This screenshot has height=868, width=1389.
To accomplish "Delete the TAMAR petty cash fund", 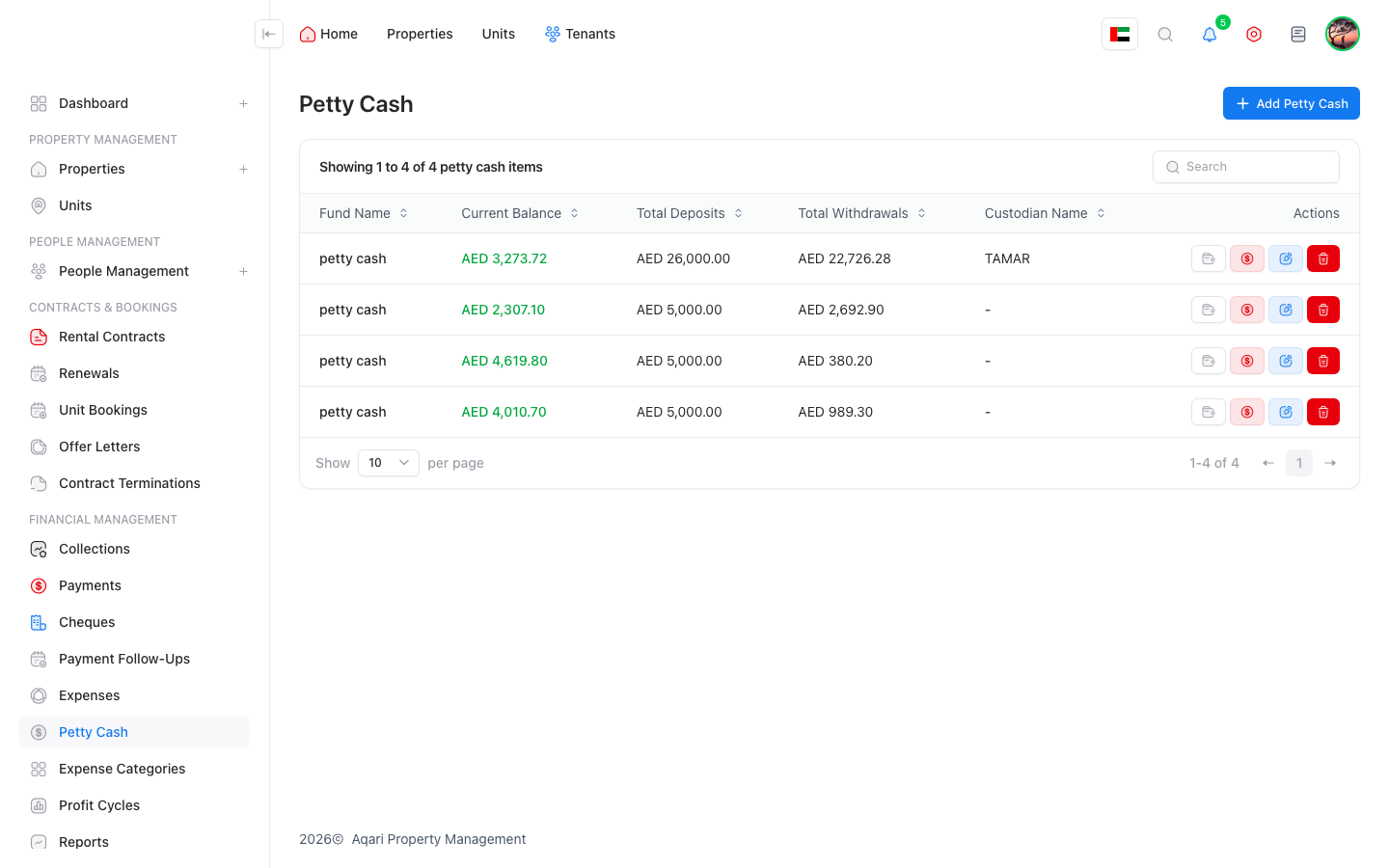I will click(1323, 258).
